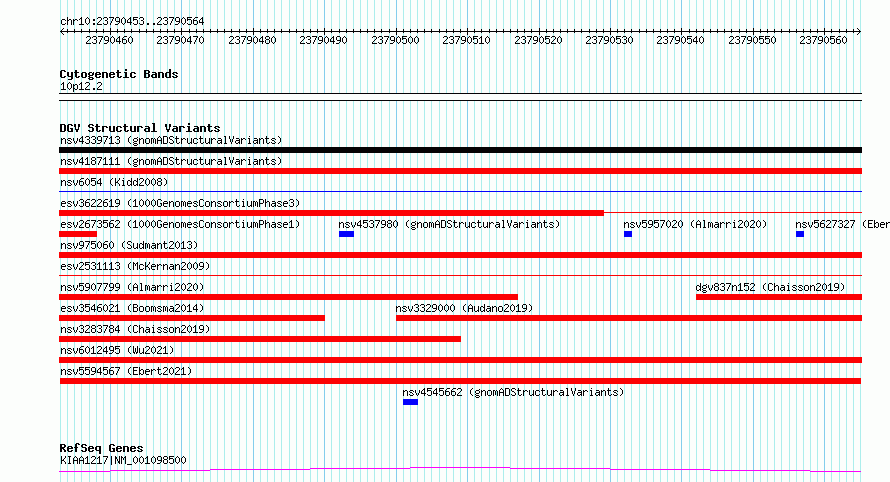This screenshot has height=482, width=890.
Task: Click the red bar under nsv3329000
Action: coord(629,318)
